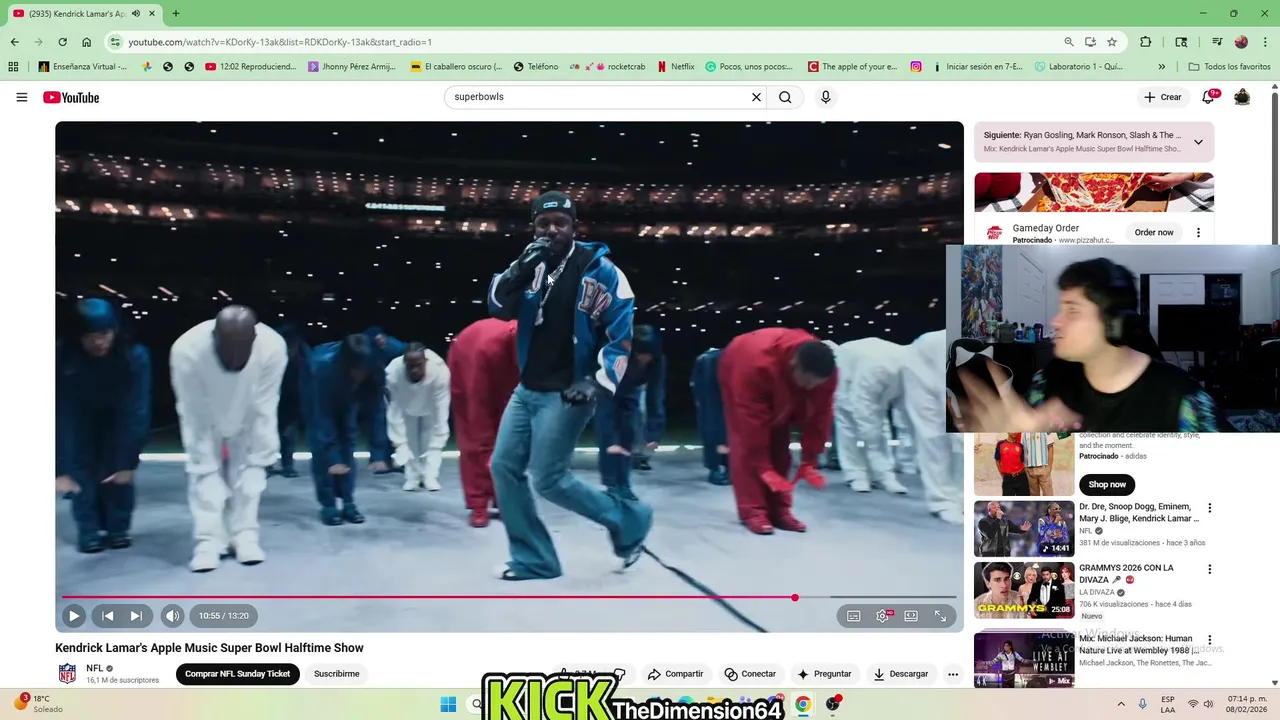Image resolution: width=1280 pixels, height=720 pixels.
Task: Open Chrome apps grid icon
Action: click(x=13, y=67)
